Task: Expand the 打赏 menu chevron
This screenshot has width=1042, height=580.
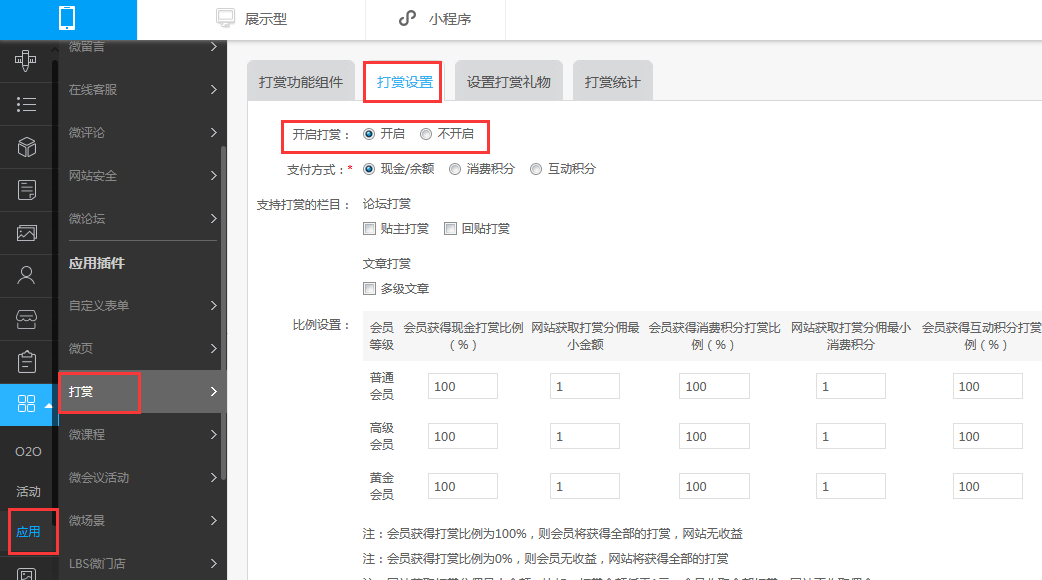Action: point(213,391)
